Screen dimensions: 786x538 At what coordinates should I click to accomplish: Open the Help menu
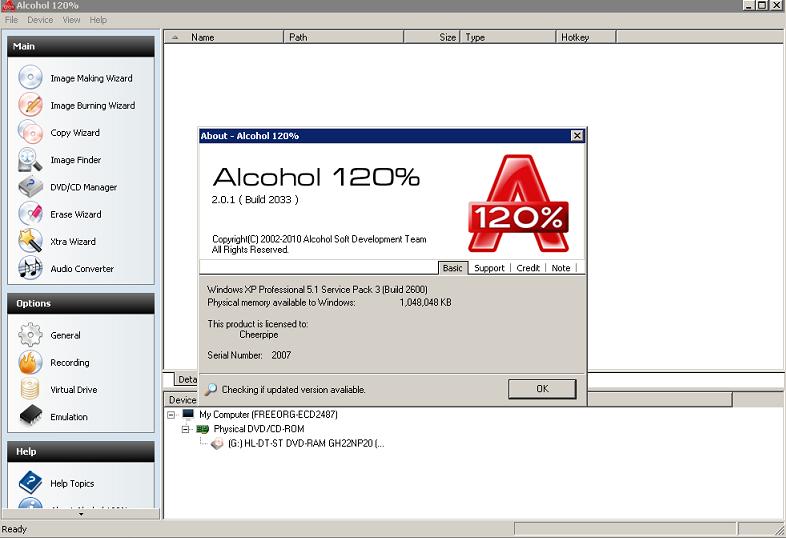click(x=98, y=20)
